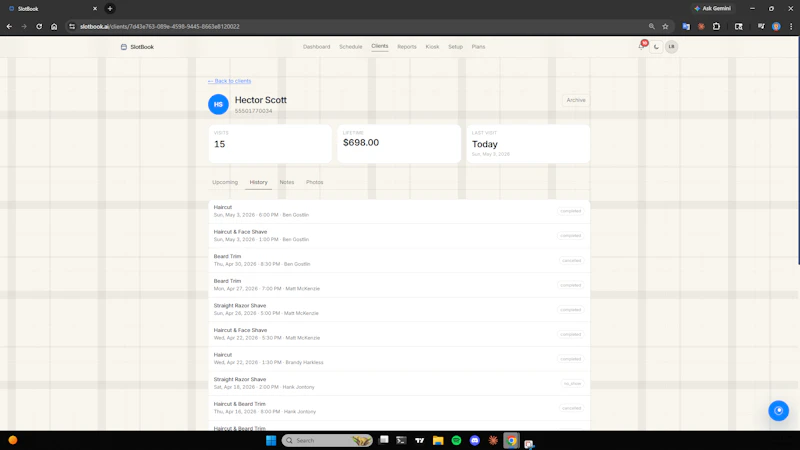Open Spotify from the taskbar
This screenshot has height=450, width=800.
pyautogui.click(x=456, y=440)
